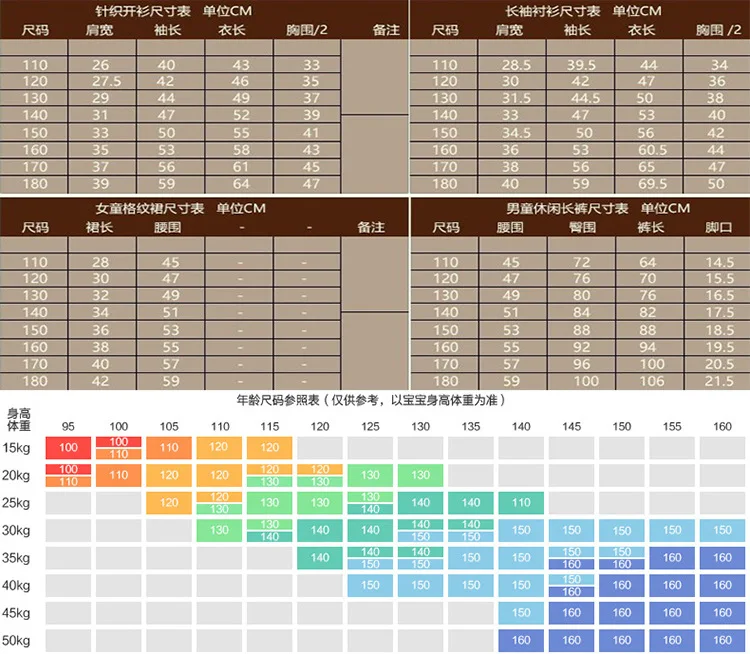Click the 50kg weight row label
Screen dimensions: 750x654
pyautogui.click(x=16, y=641)
